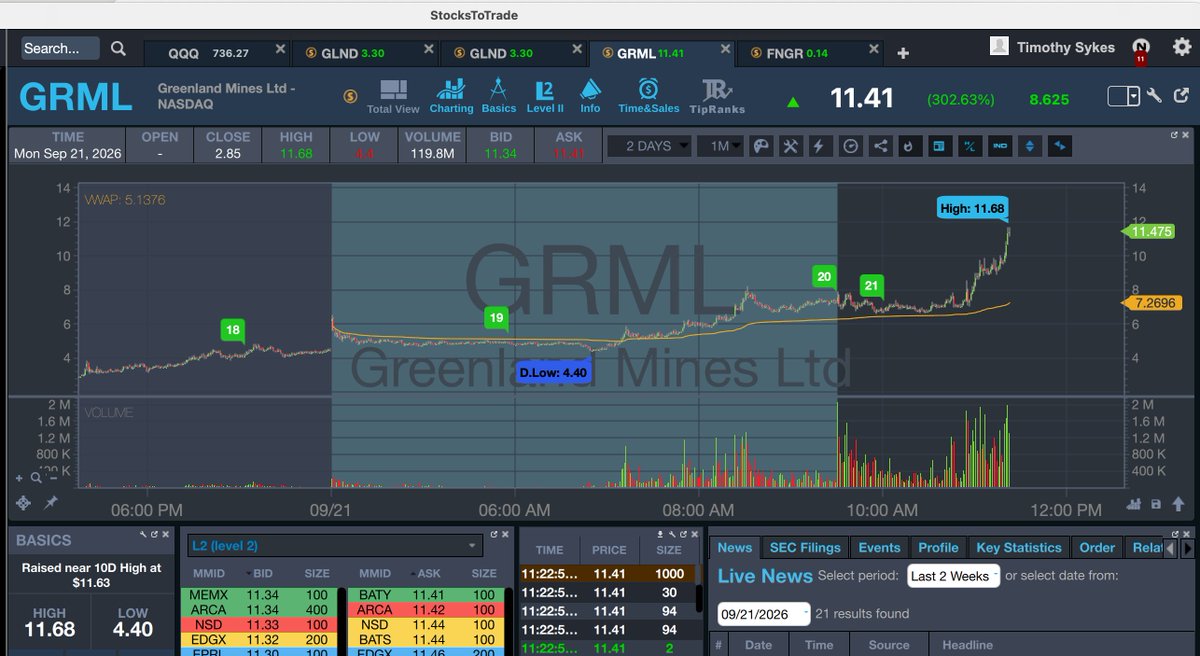The width and height of the screenshot is (1200, 656).
Task: Expand the L2 (level 2) dropdown
Action: (x=335, y=546)
